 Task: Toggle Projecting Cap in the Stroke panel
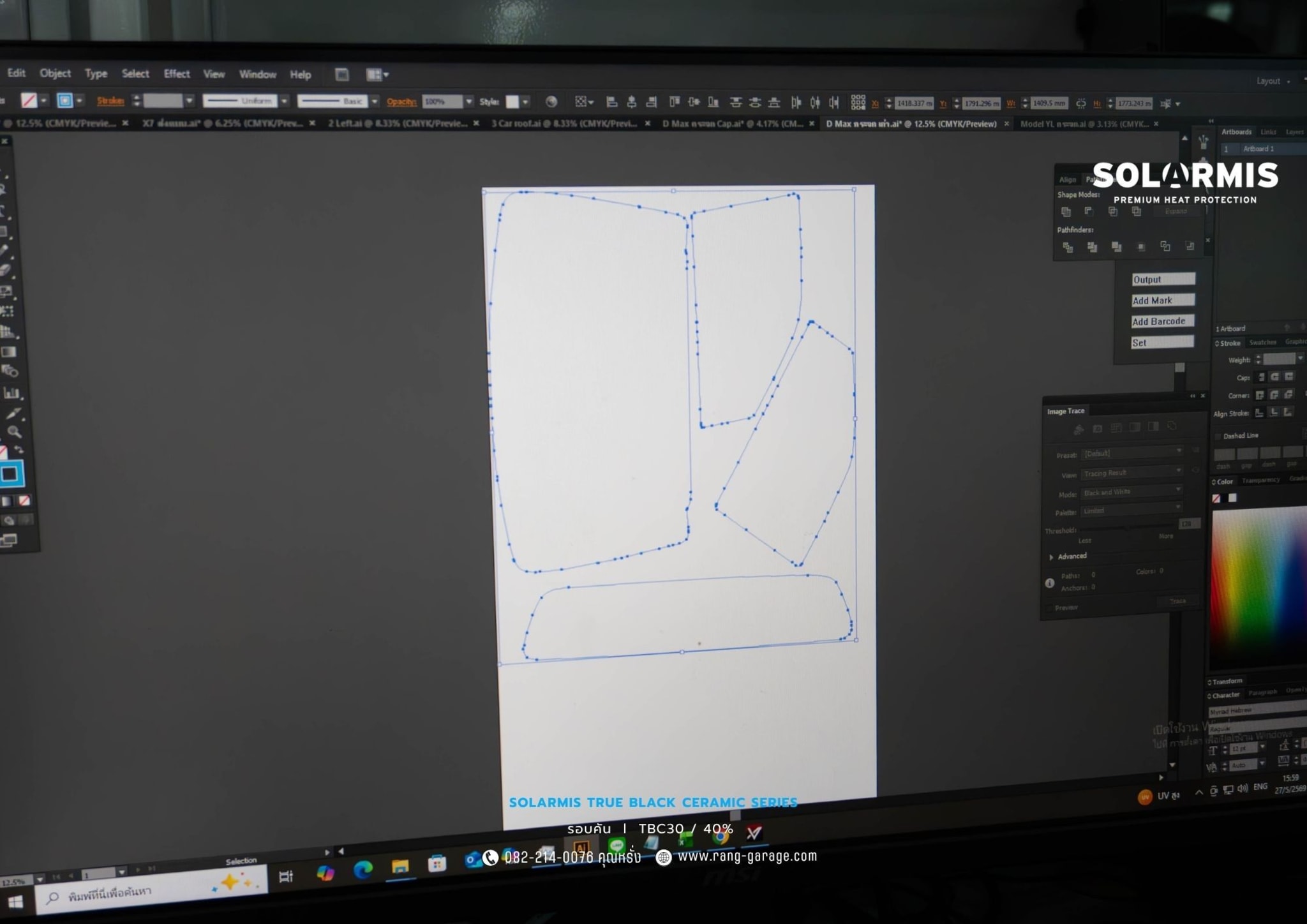tap(1289, 376)
